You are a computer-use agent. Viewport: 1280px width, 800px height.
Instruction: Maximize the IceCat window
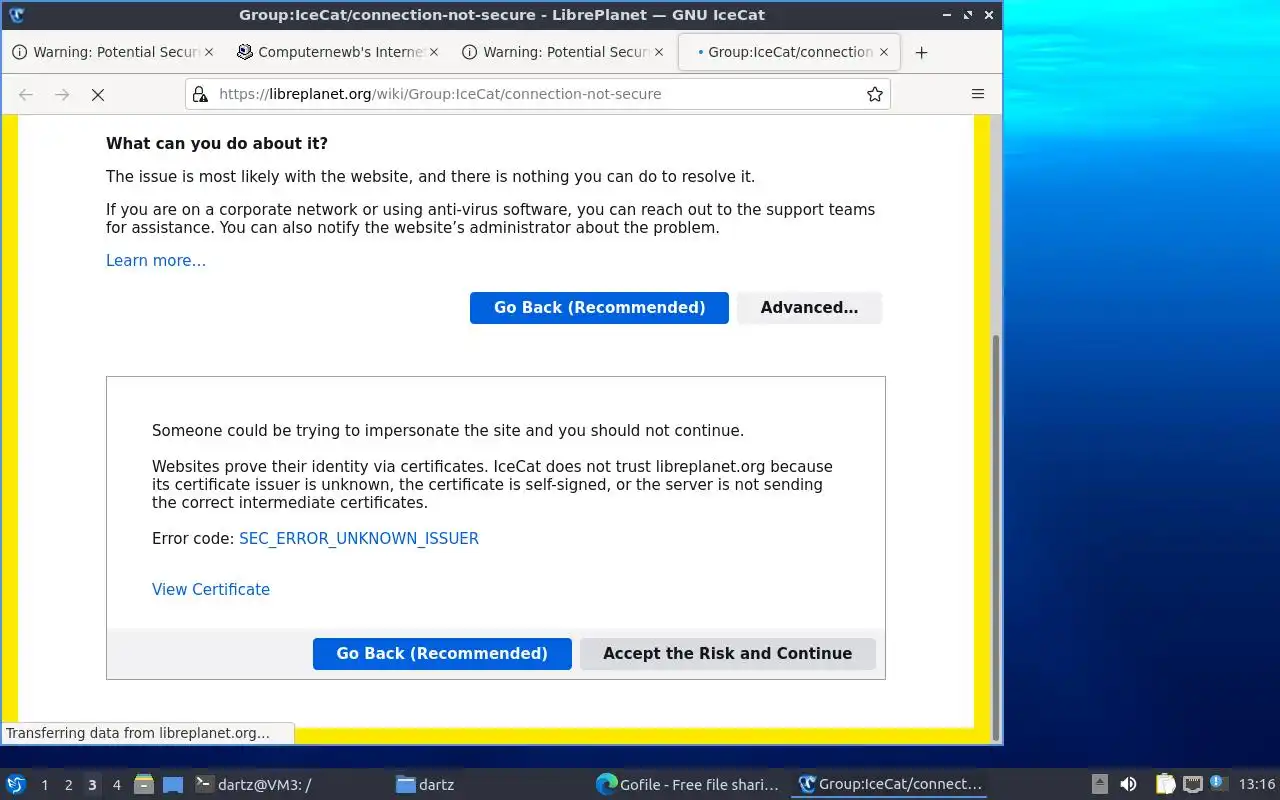pyautogui.click(x=968, y=15)
